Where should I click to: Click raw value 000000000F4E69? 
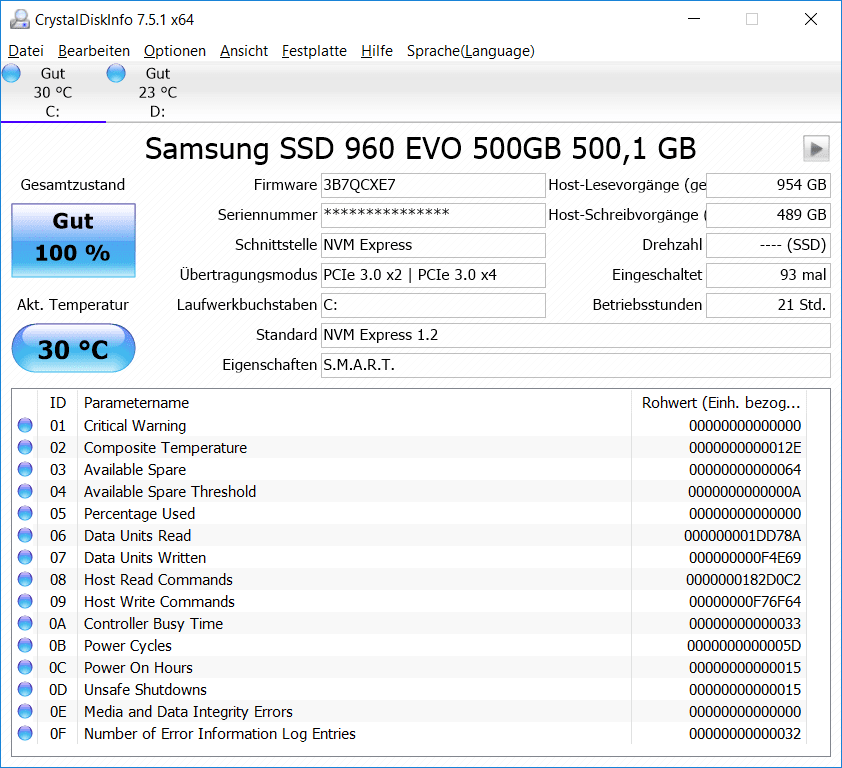pyautogui.click(x=745, y=558)
